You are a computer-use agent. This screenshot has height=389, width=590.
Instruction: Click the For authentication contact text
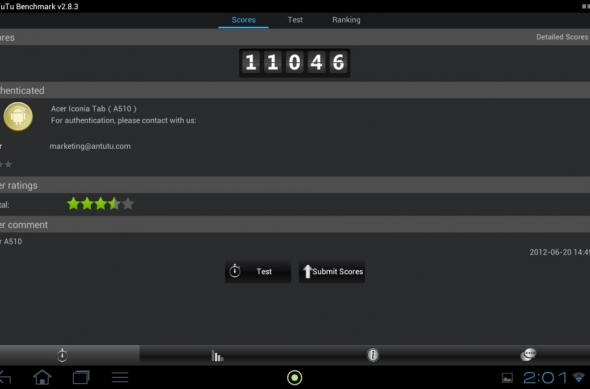point(123,121)
